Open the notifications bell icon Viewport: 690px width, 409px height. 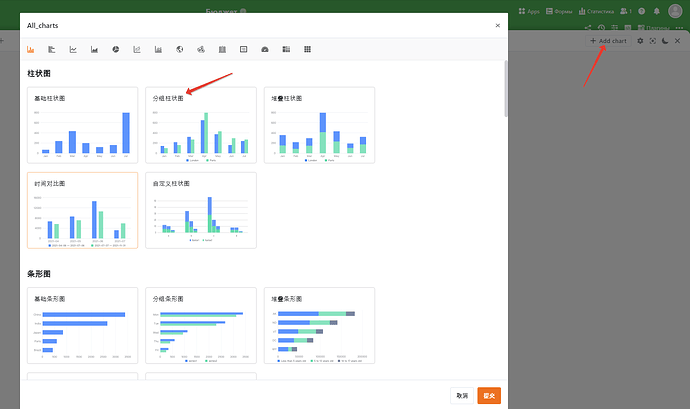657,11
